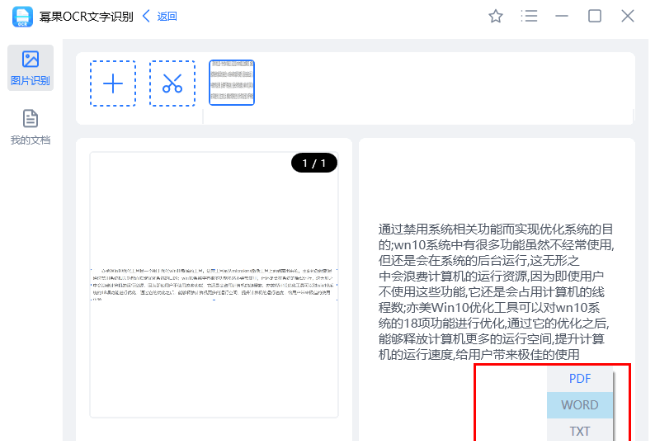Open 图片识别 in the left sidebar
649x441 pixels.
[30, 67]
